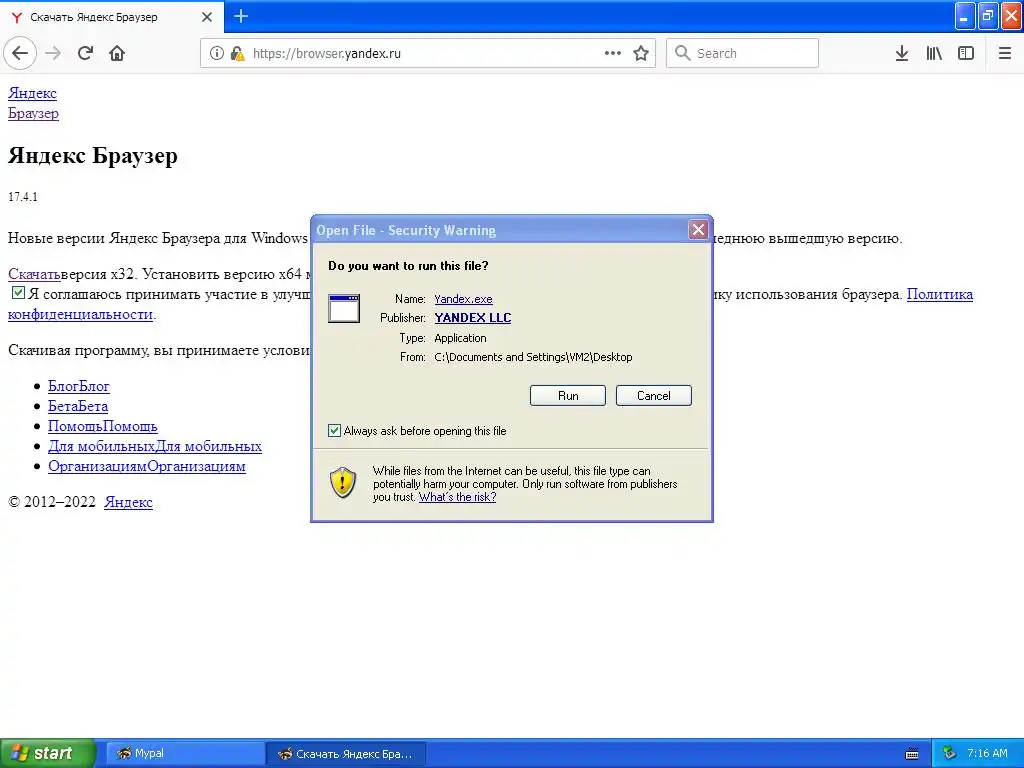Open the ПомощьПомощь list link
The image size is (1024, 768).
pyautogui.click(x=103, y=426)
